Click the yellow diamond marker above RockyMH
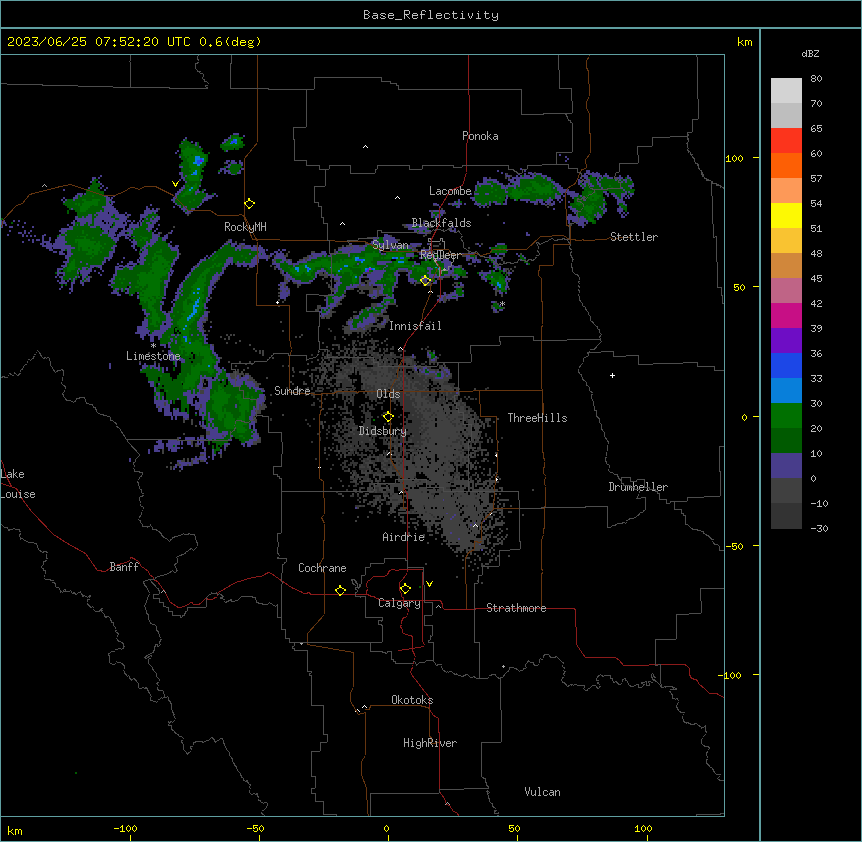The height and width of the screenshot is (842, 862). (250, 204)
